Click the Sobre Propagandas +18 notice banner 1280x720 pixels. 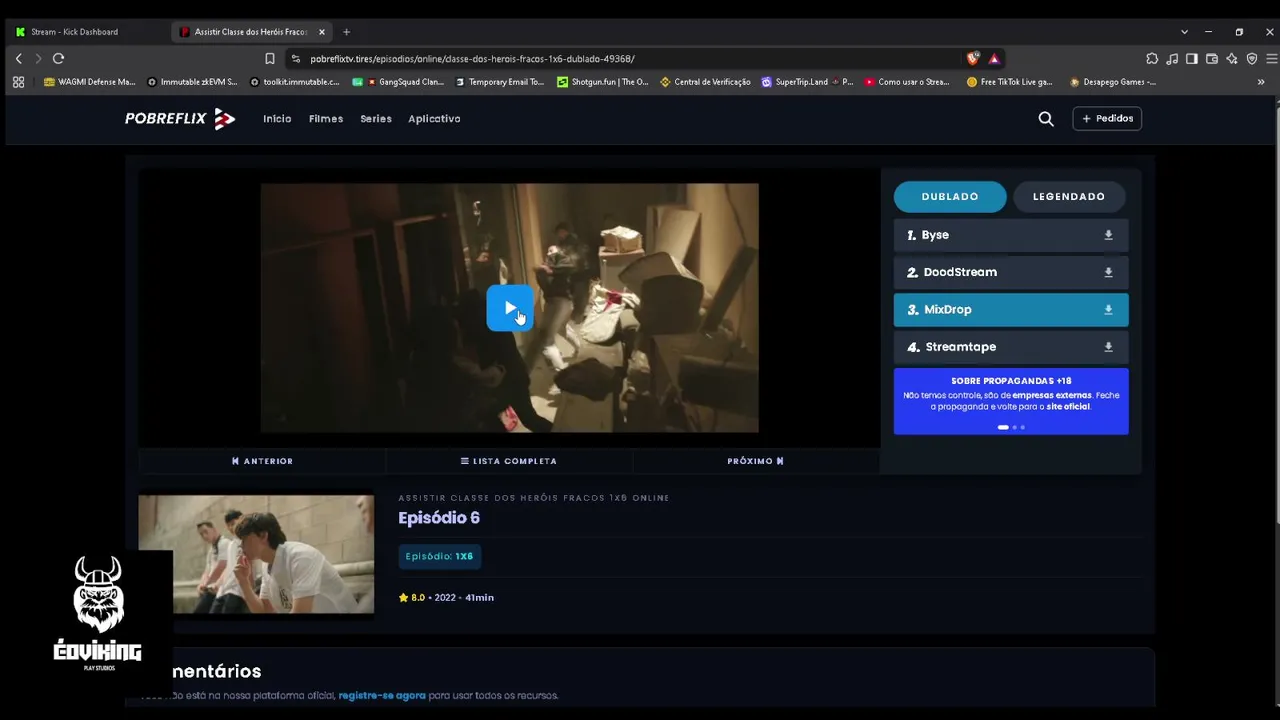1011,401
